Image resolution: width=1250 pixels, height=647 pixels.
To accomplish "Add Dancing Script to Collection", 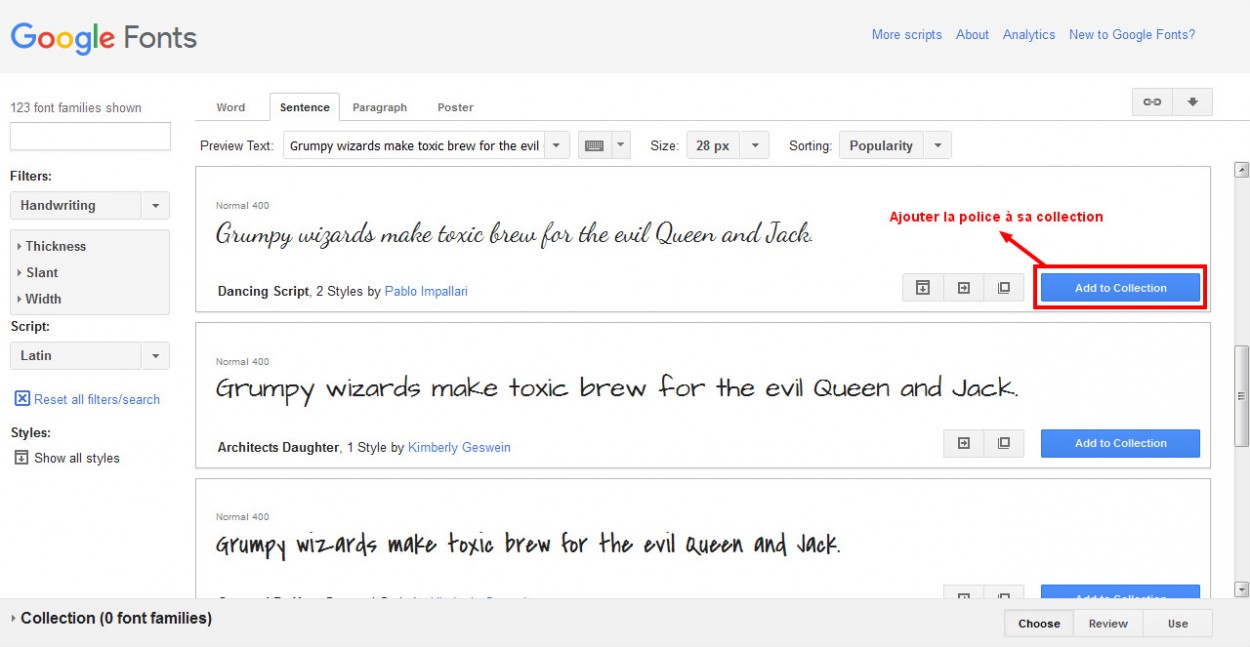I will click(x=1120, y=288).
